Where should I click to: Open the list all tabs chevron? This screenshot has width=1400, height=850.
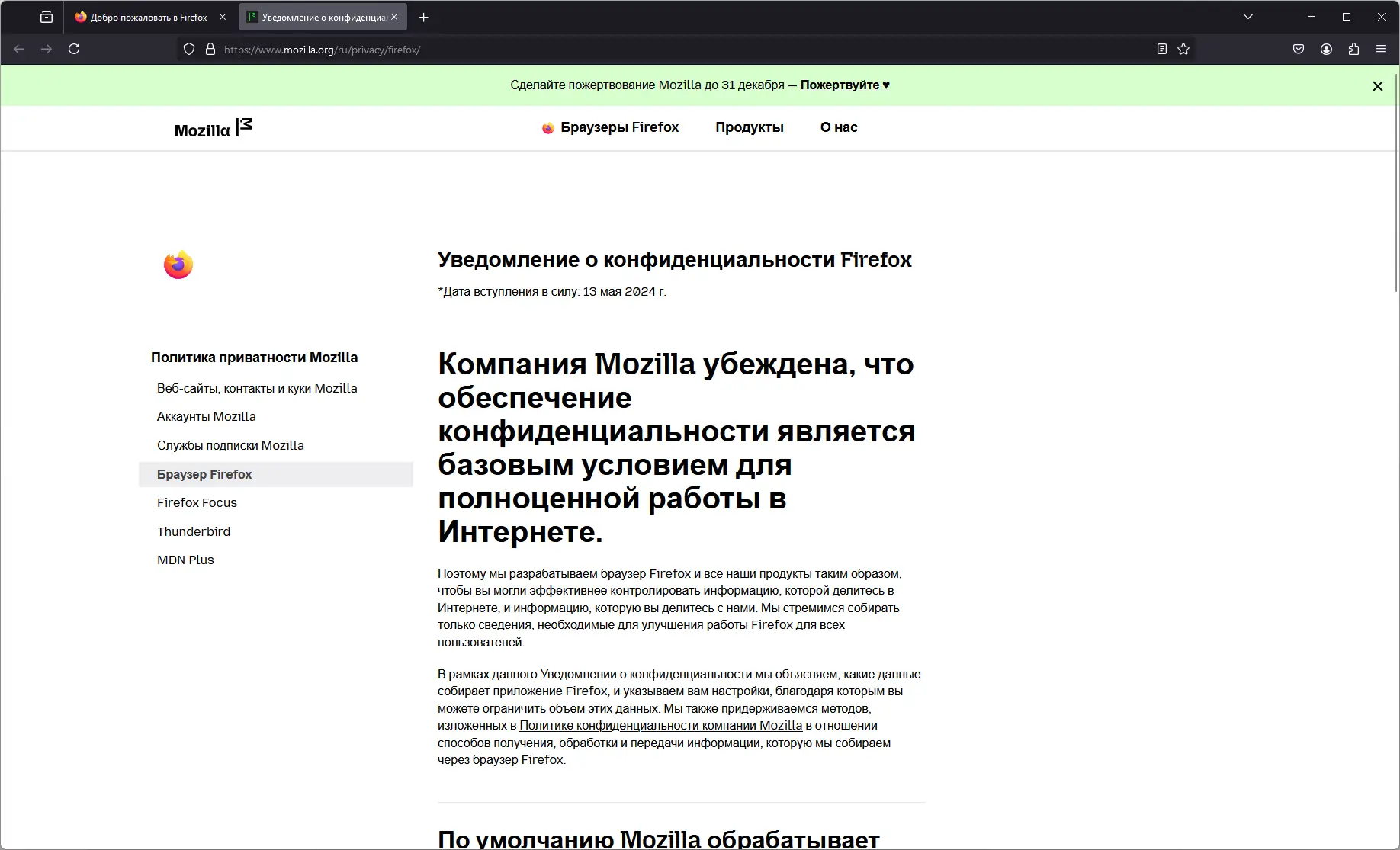tap(1248, 16)
